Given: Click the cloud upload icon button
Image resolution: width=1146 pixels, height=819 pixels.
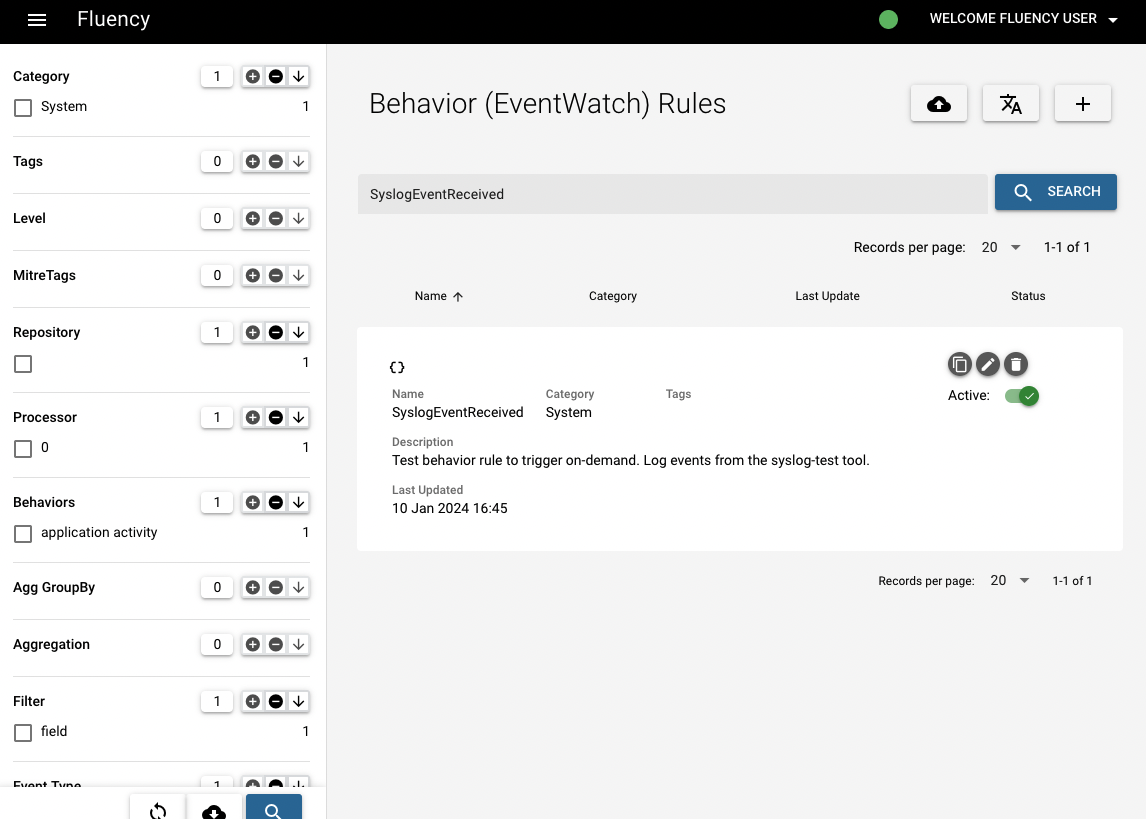Looking at the screenshot, I should (x=939, y=104).
